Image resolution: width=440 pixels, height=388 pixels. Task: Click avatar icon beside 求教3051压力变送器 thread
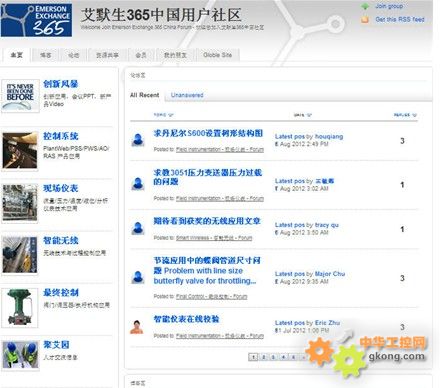point(138,183)
